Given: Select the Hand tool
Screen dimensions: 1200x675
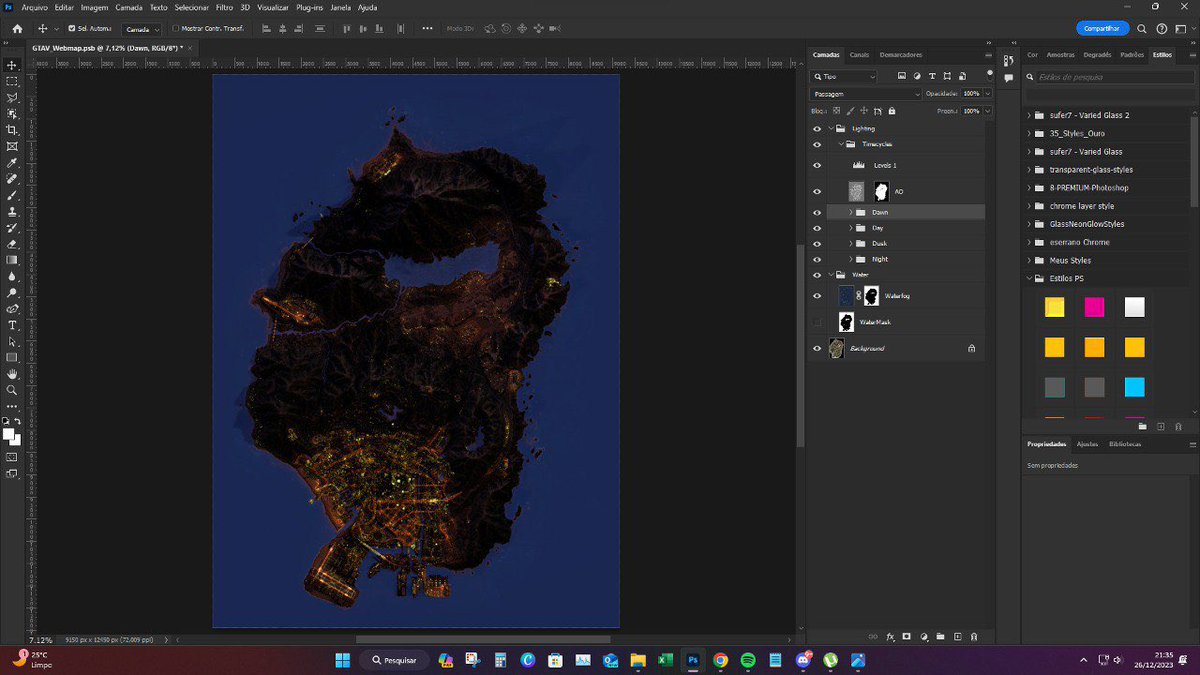Looking at the screenshot, I should [x=12, y=373].
